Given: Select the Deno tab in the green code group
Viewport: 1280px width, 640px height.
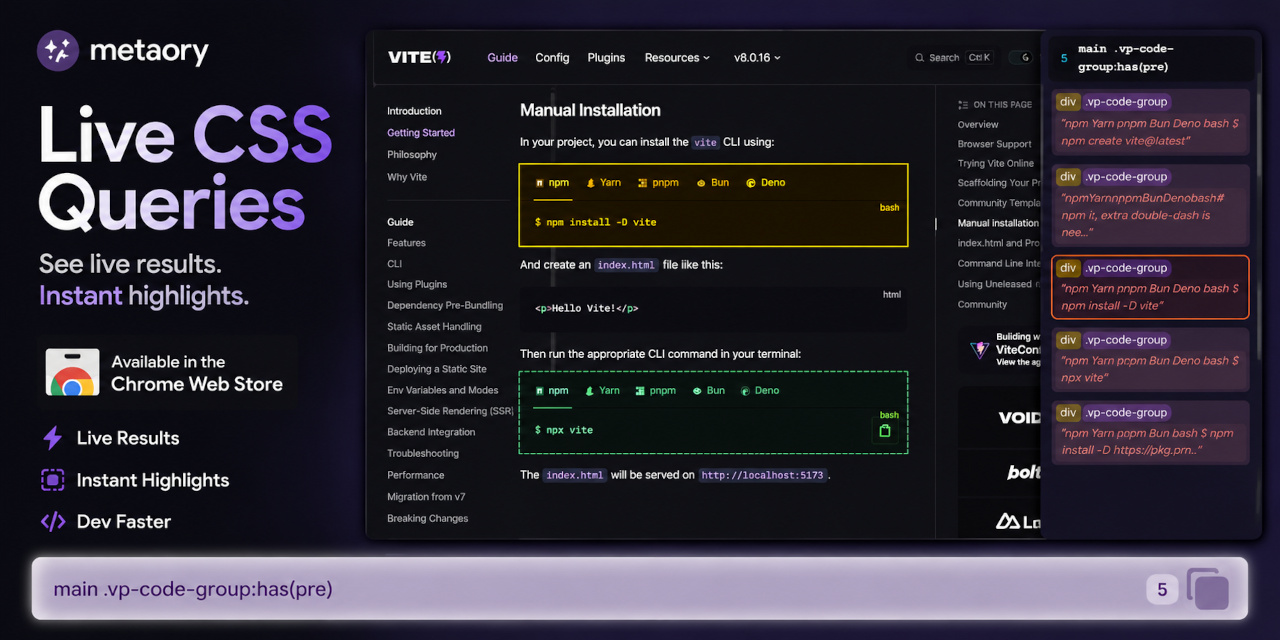Looking at the screenshot, I should pyautogui.click(x=759, y=391).
